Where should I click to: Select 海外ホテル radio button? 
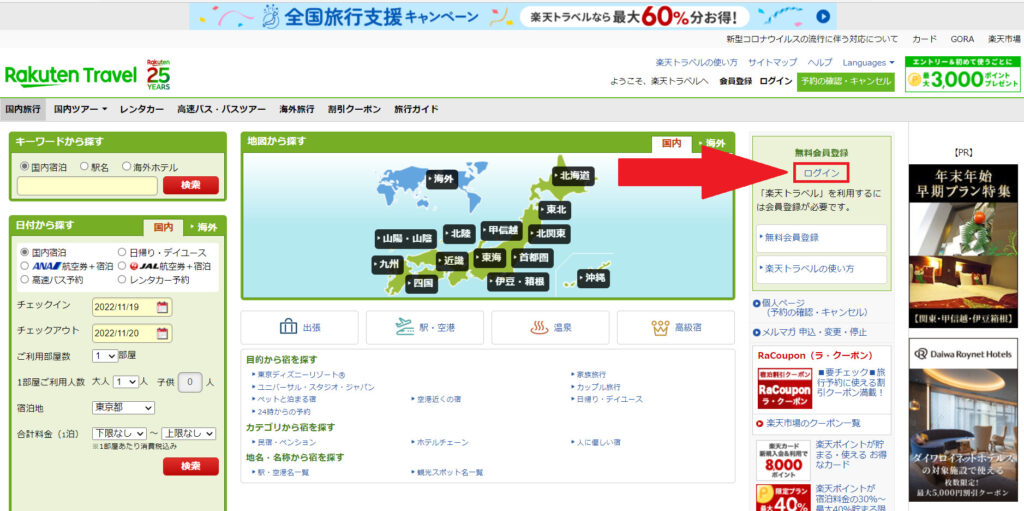pyautogui.click(x=127, y=167)
